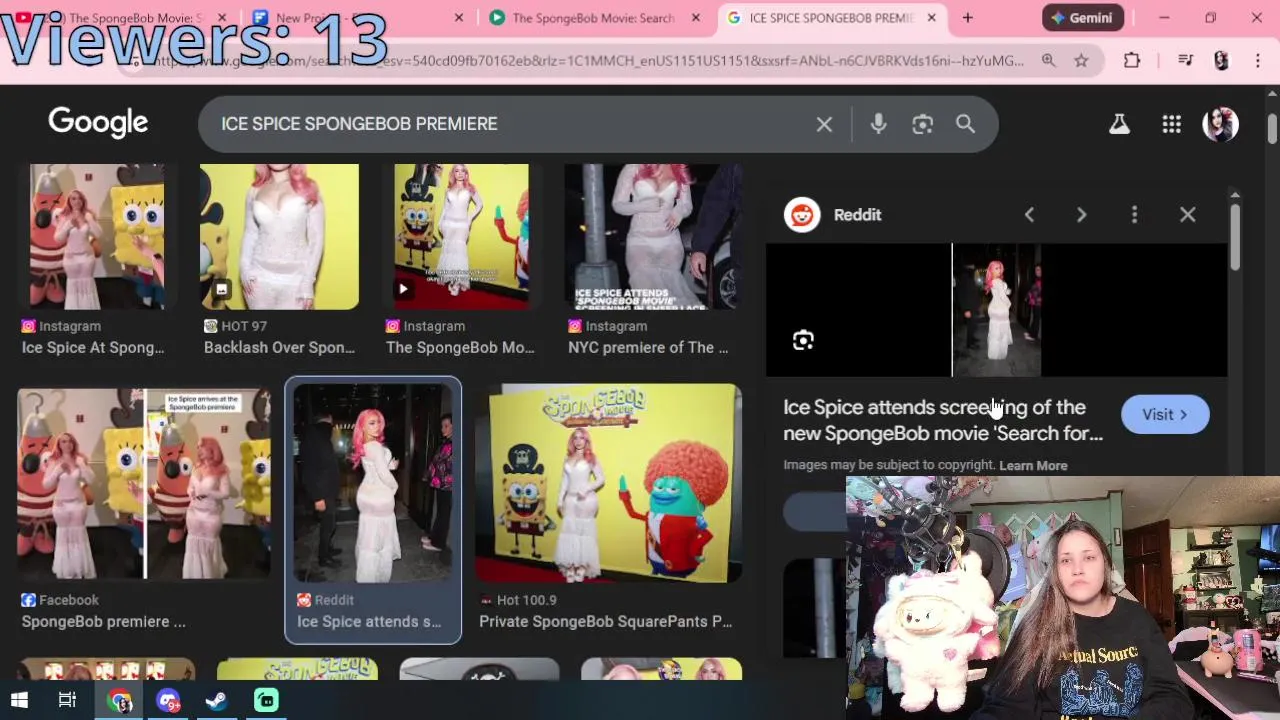This screenshot has width=1280, height=720.
Task: Open Google Lens camera search icon
Action: pos(922,124)
